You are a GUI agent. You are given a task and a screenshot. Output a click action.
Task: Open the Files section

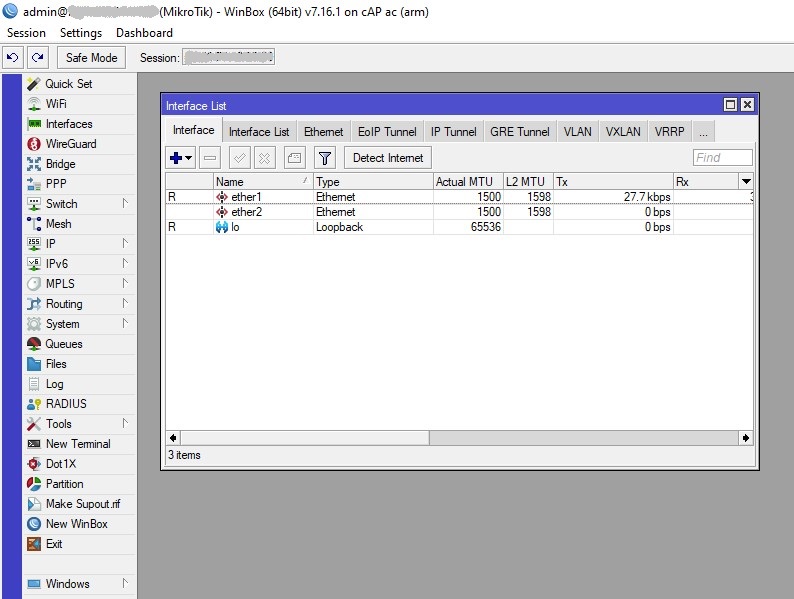pos(80,364)
